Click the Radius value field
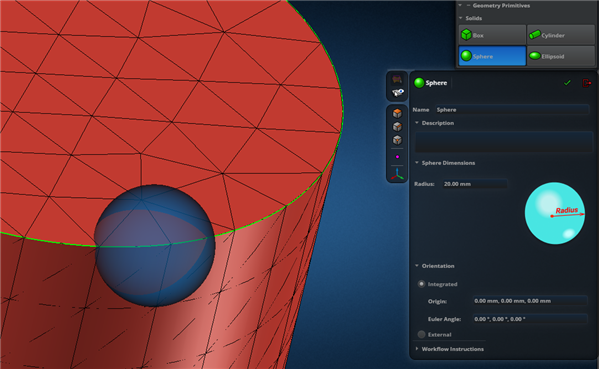Screen dimensions: 599x369 (x=475, y=184)
